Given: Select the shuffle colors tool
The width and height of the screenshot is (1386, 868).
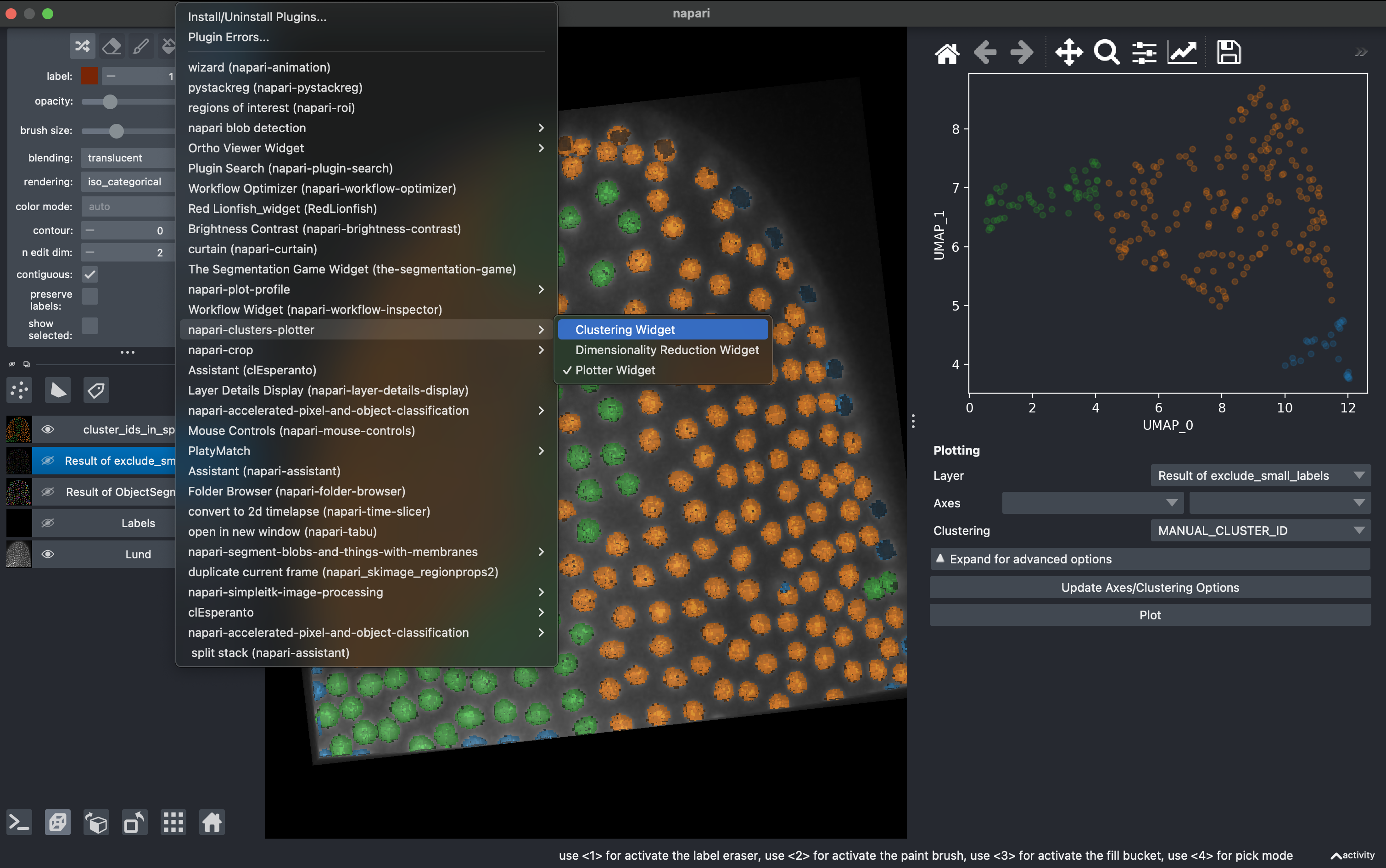Looking at the screenshot, I should [x=82, y=46].
